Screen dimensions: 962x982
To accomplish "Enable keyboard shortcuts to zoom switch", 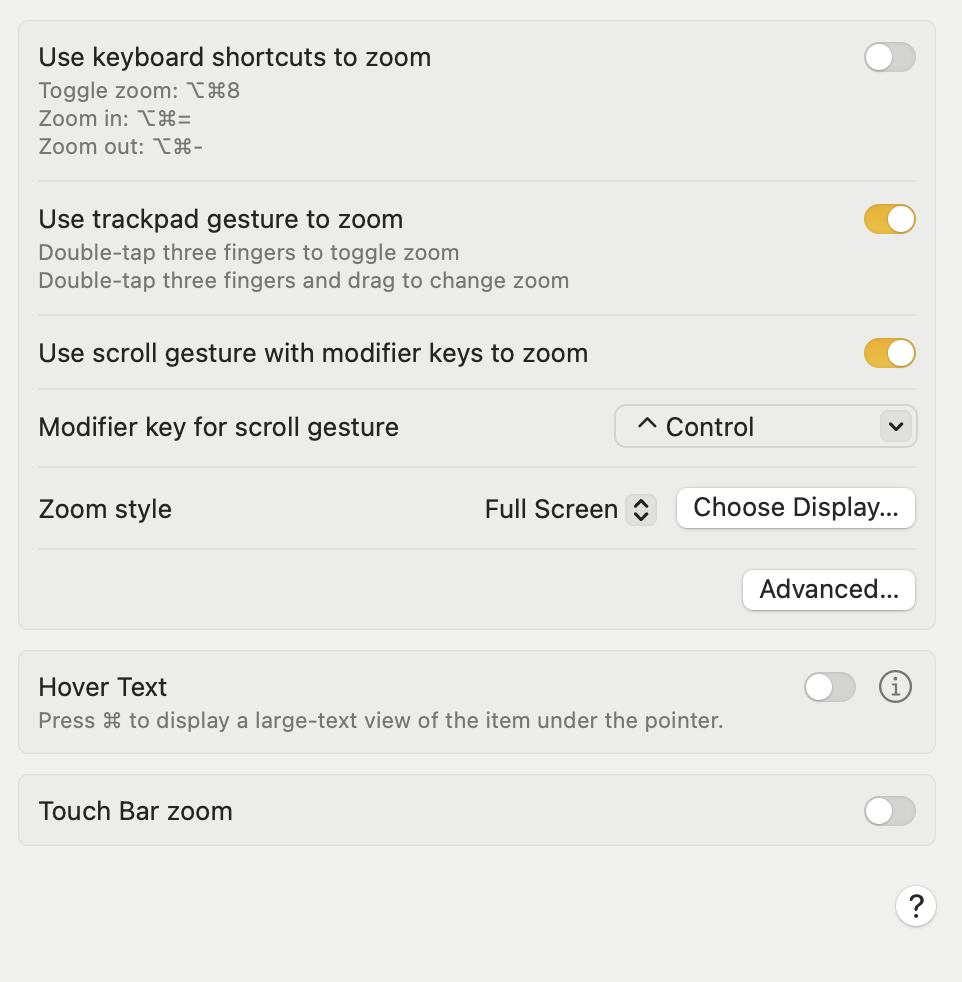I will (889, 58).
